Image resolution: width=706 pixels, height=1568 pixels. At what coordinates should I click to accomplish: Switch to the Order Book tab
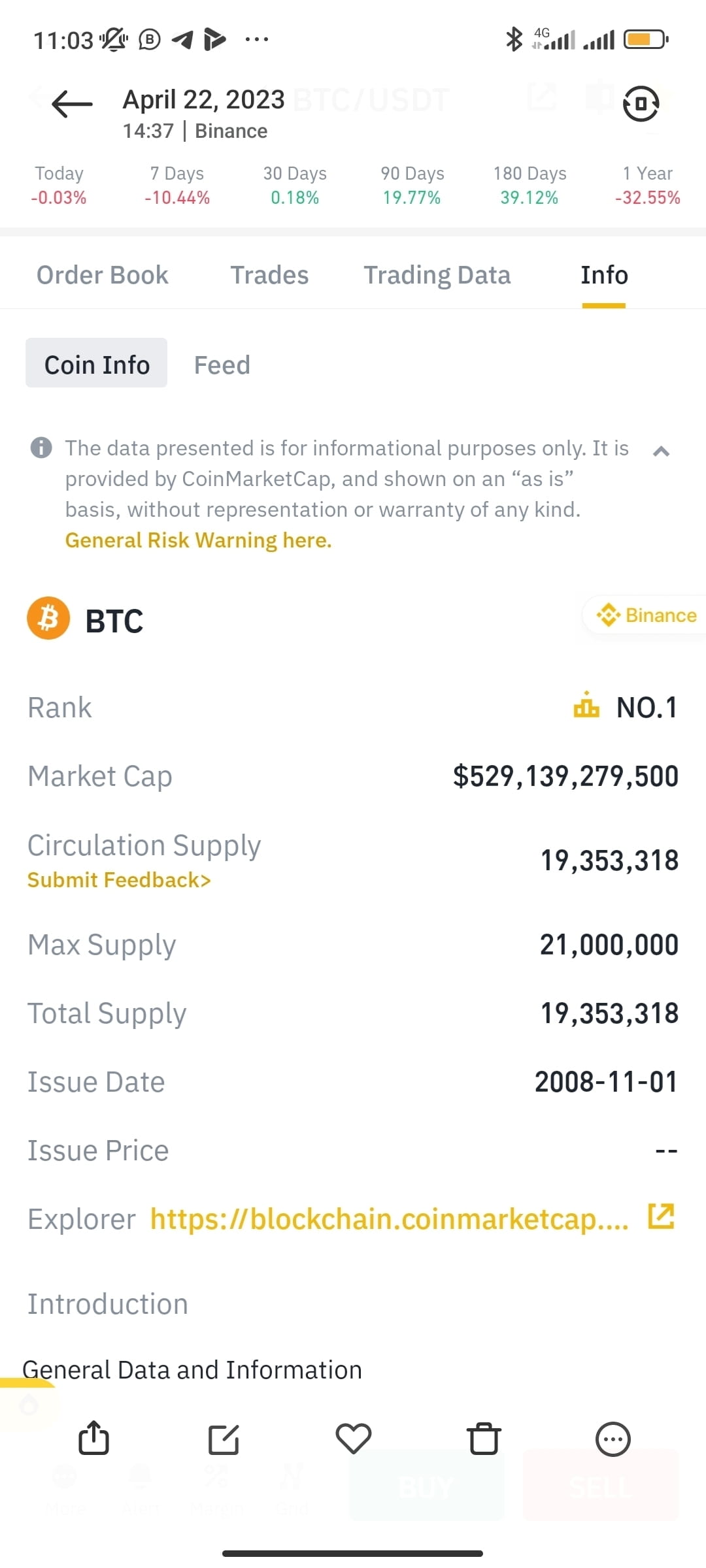click(102, 276)
